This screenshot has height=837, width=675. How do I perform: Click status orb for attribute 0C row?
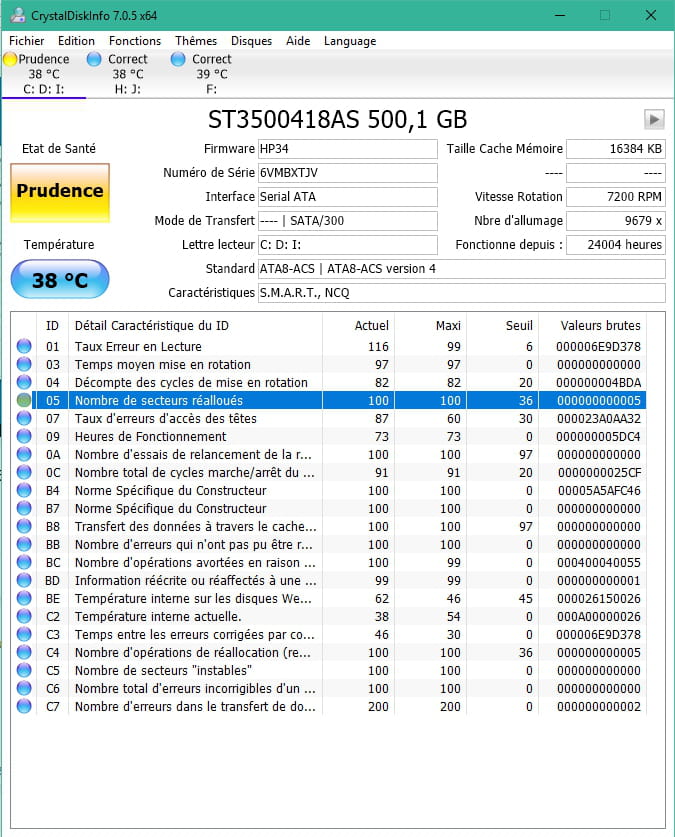pos(24,472)
